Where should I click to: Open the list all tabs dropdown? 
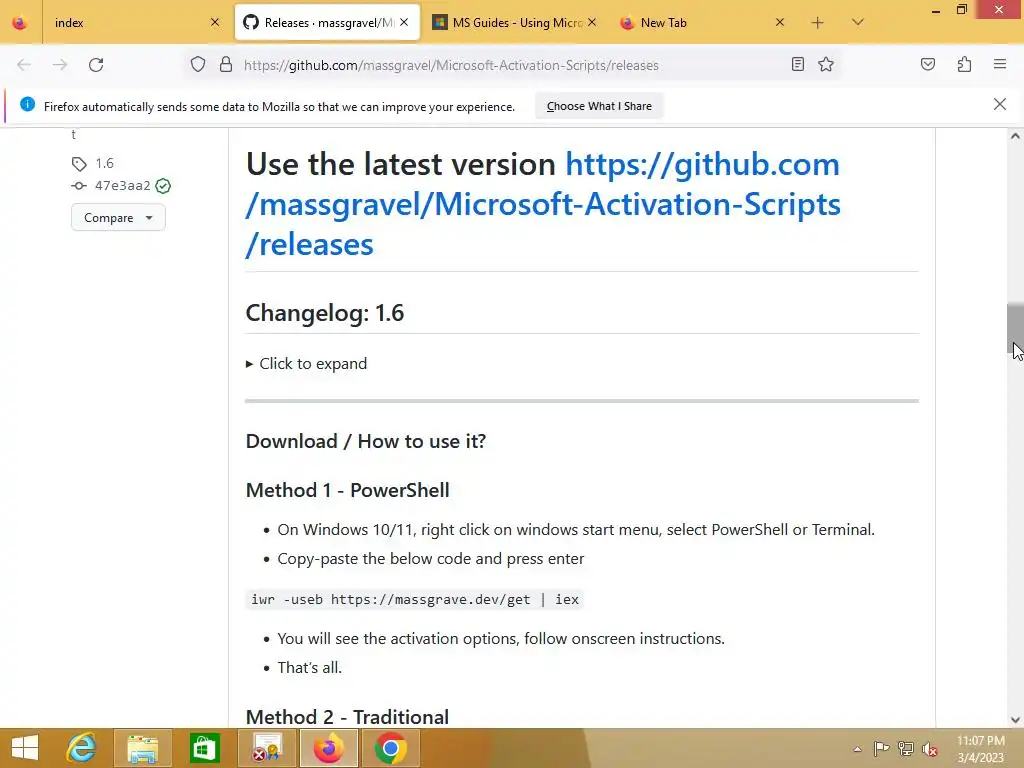point(858,23)
